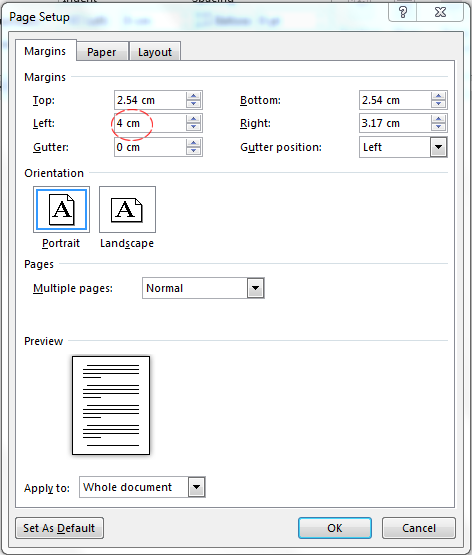Increase the Left margin with up arrow
The image size is (472, 555).
[194, 119]
